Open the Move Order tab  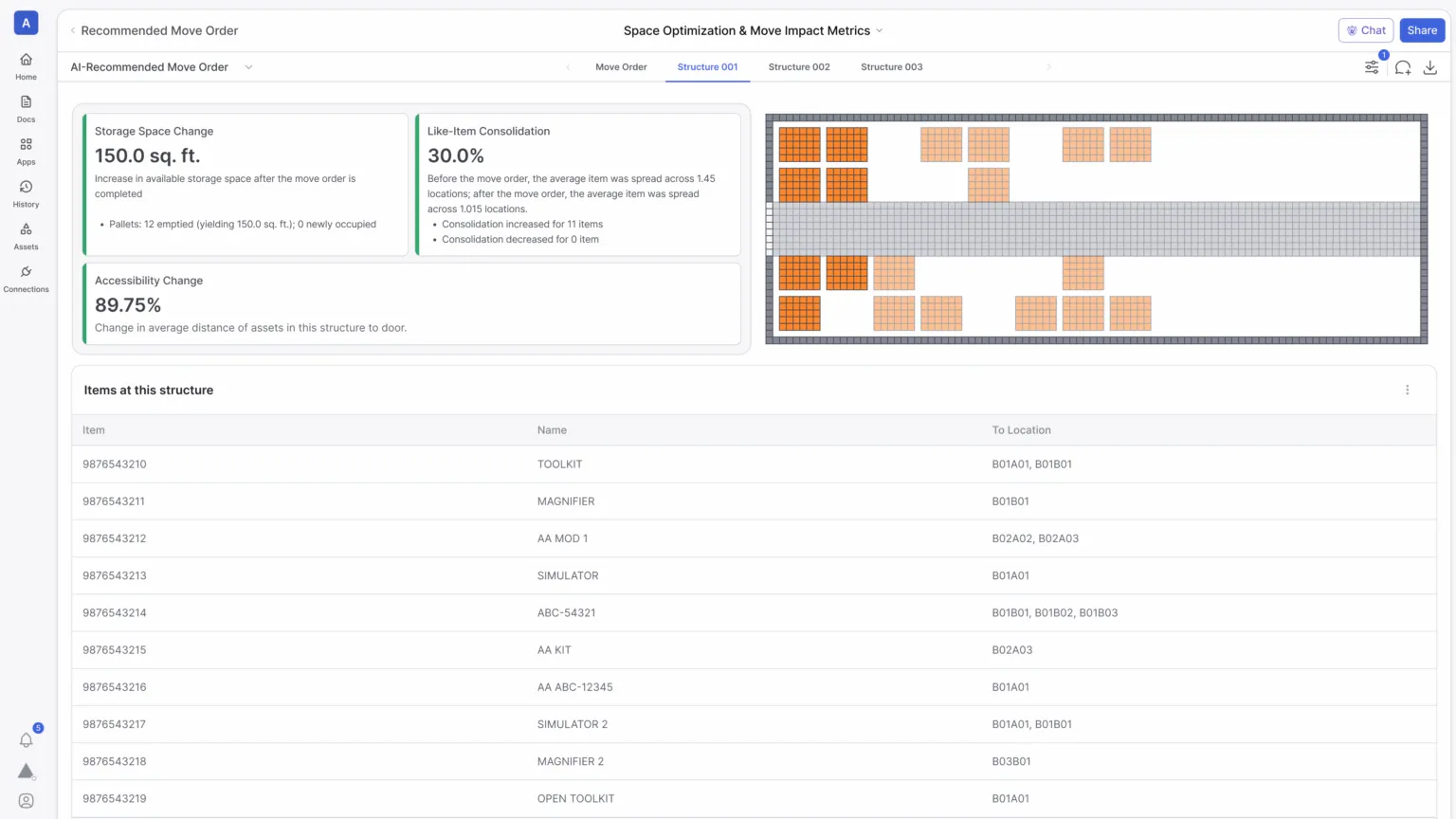621,66
